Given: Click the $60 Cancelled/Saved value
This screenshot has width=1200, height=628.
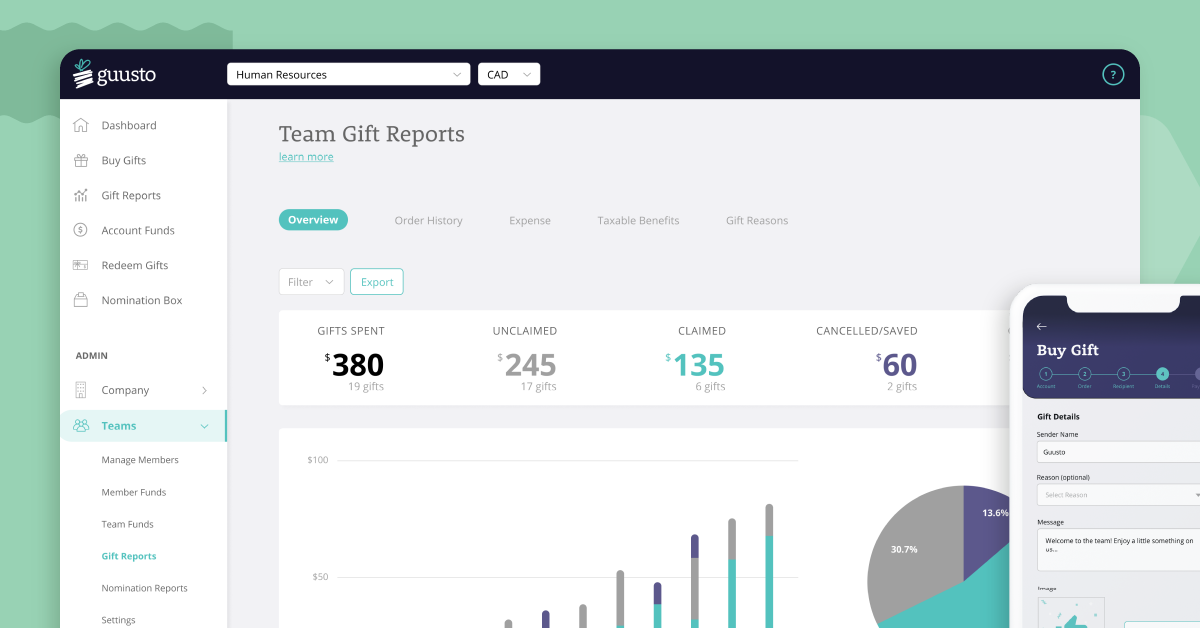Looking at the screenshot, I should tap(896, 365).
